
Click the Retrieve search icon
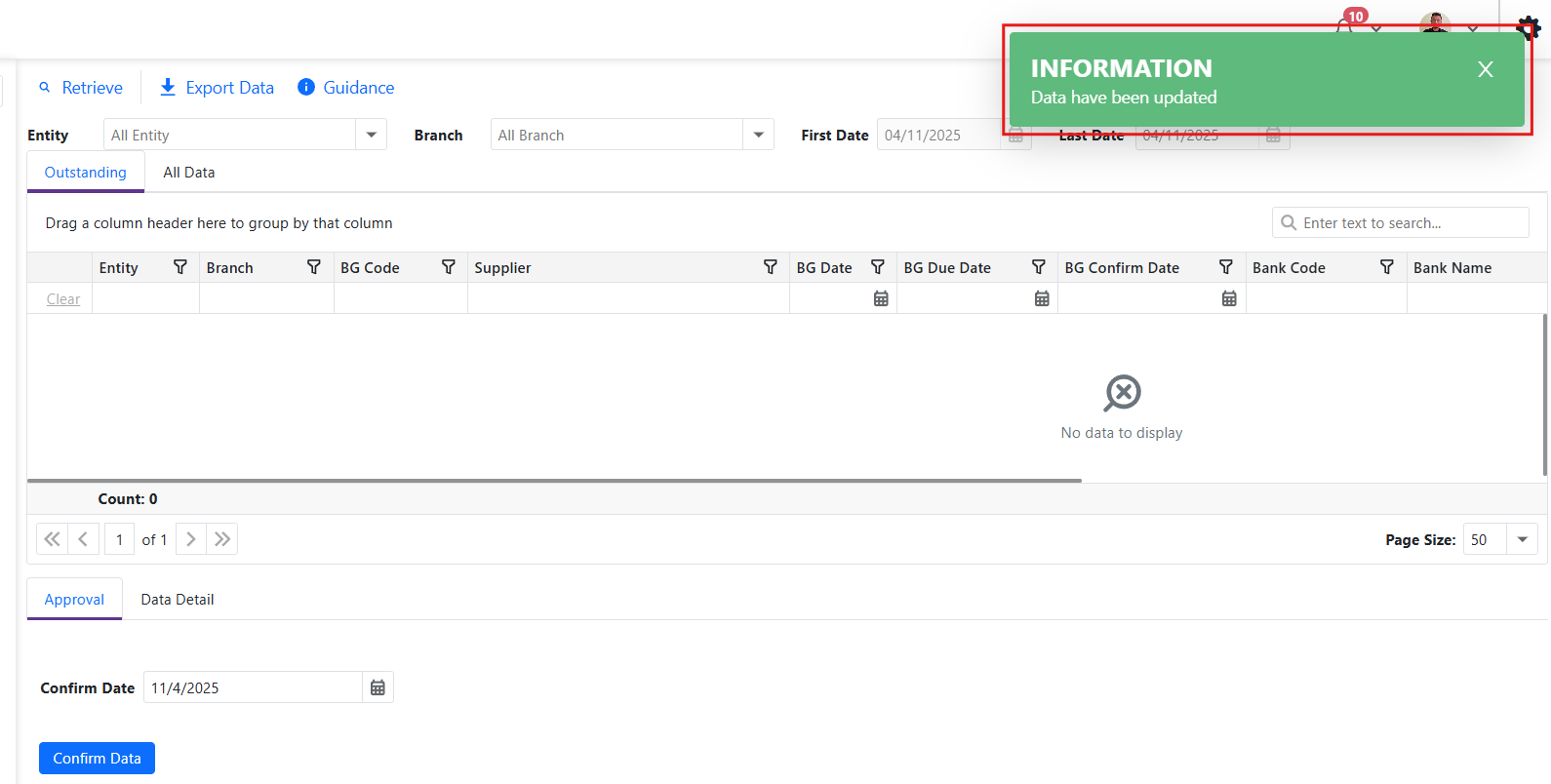coord(44,88)
